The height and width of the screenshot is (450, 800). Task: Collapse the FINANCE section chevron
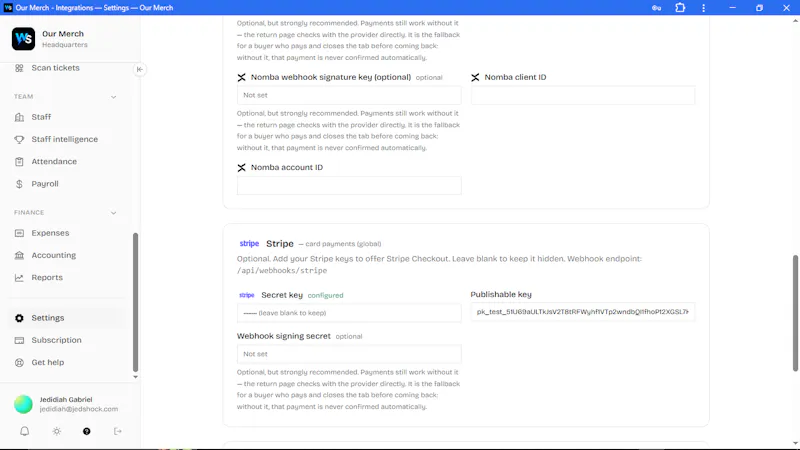tap(113, 213)
